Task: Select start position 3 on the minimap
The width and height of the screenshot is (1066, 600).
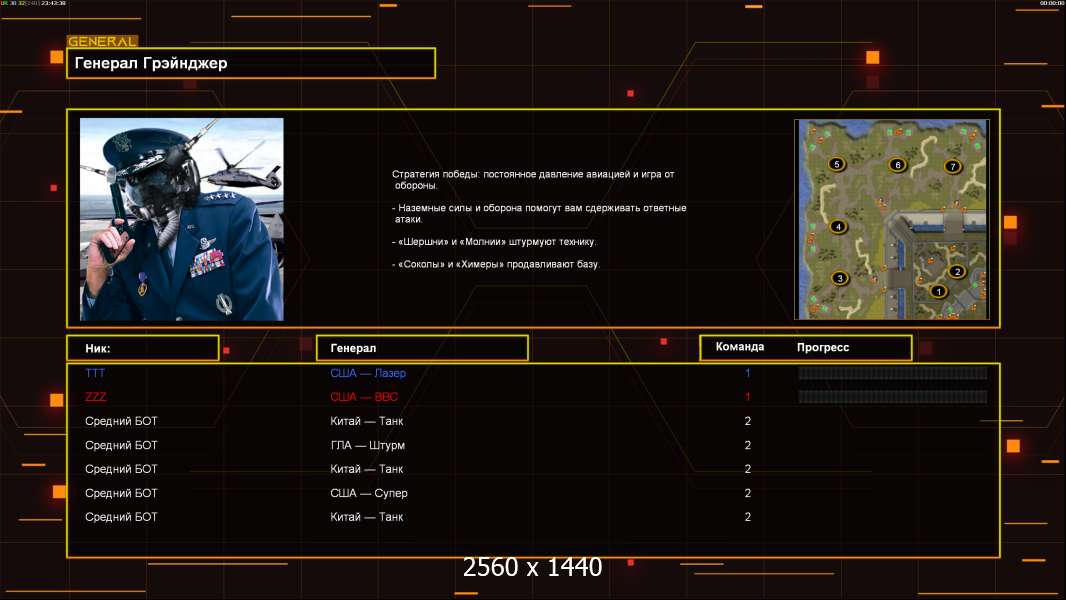Action: click(x=840, y=278)
